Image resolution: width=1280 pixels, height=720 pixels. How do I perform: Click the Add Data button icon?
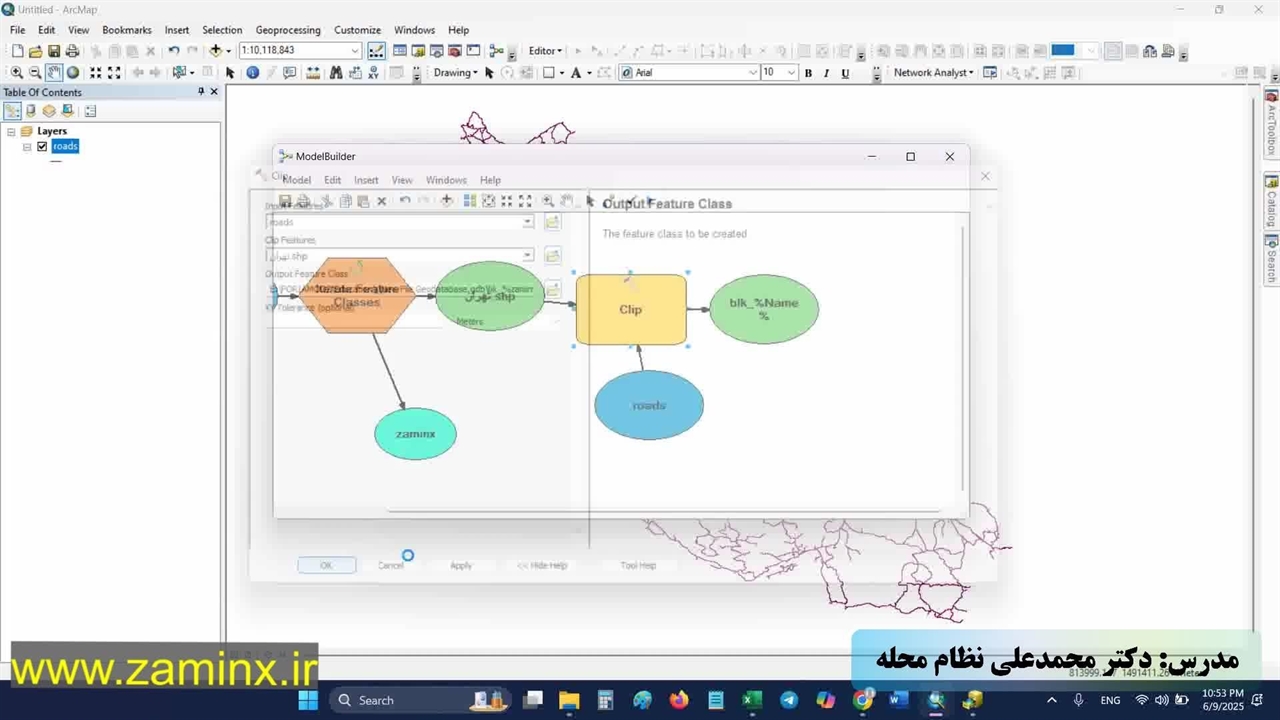(215, 51)
